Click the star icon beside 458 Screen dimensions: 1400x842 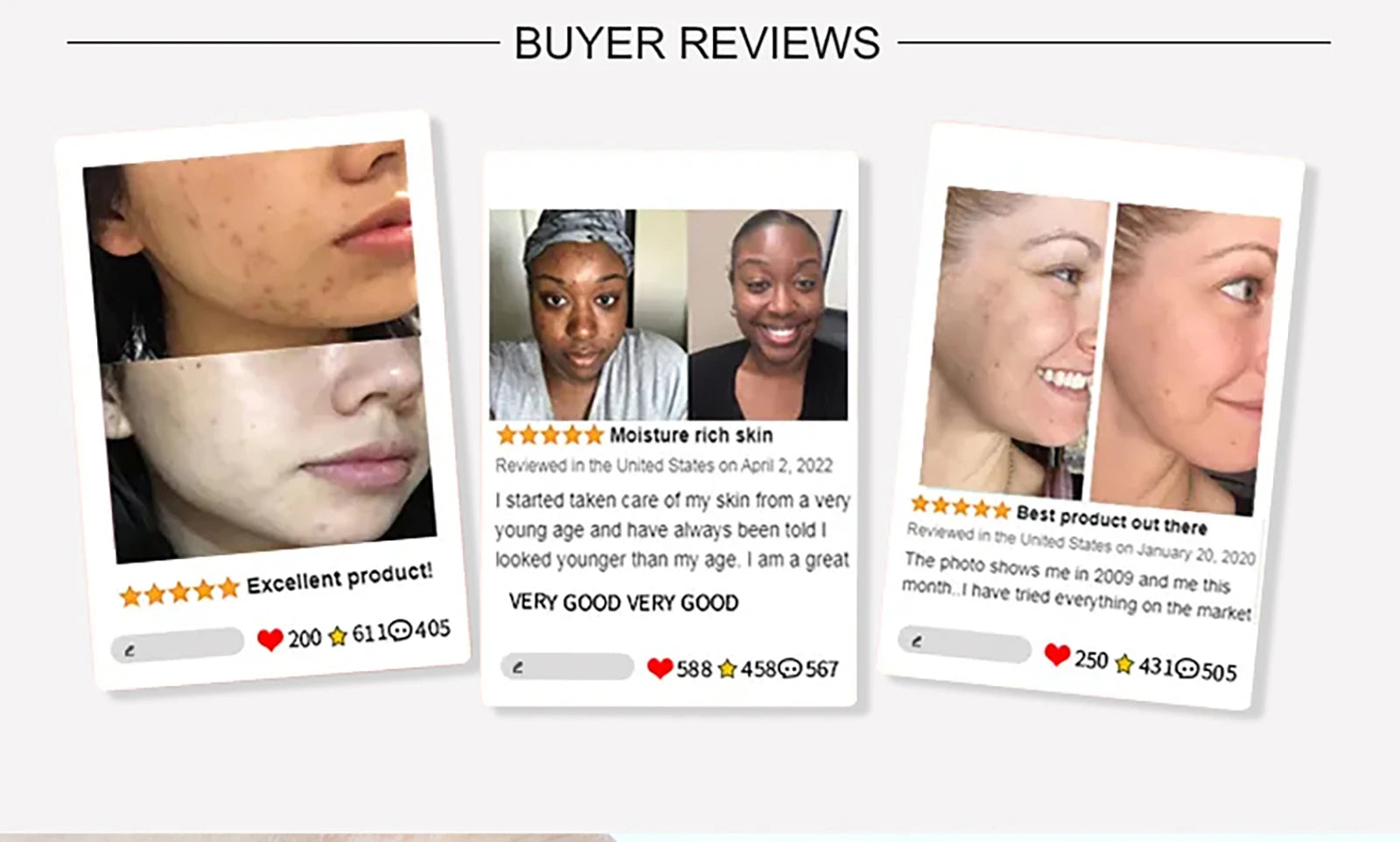tap(727, 669)
